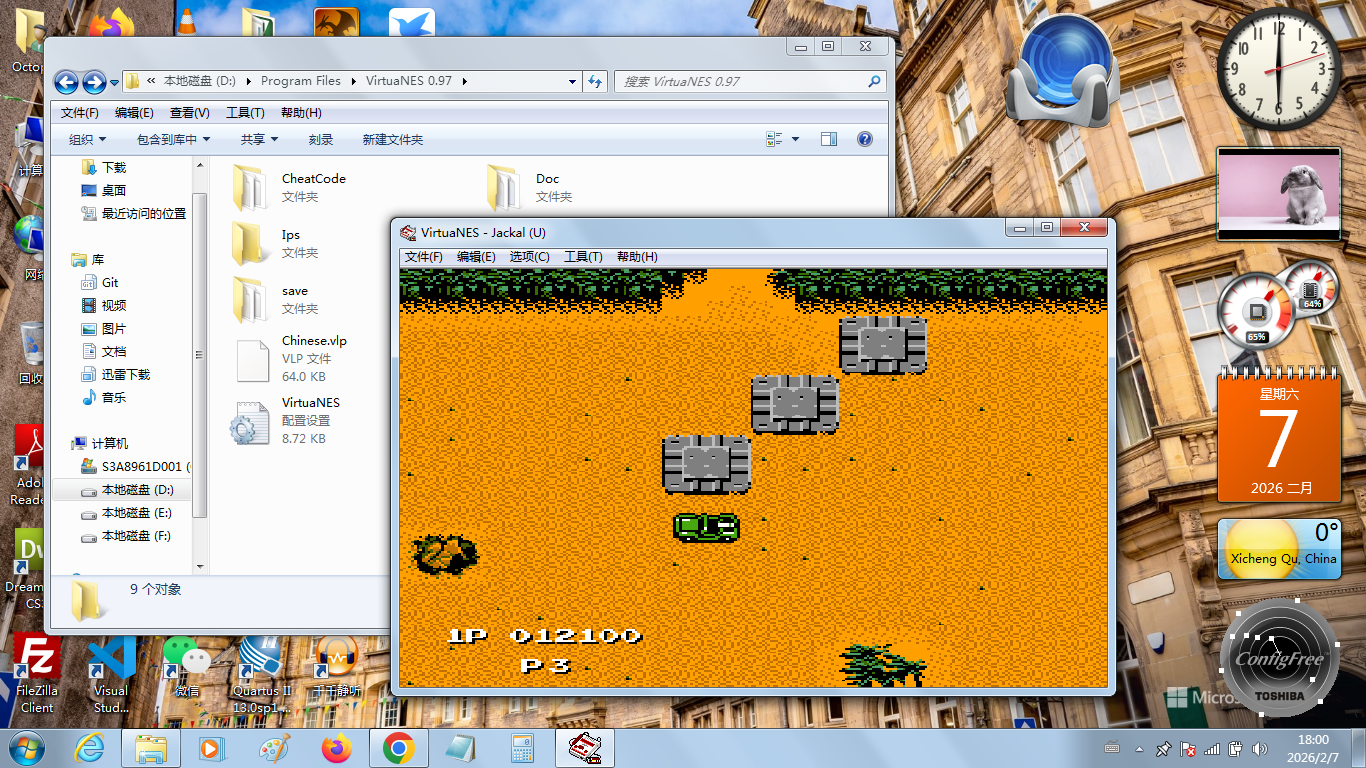1366x768 pixels.
Task: Click the 新建文件夹 button
Action: point(392,140)
